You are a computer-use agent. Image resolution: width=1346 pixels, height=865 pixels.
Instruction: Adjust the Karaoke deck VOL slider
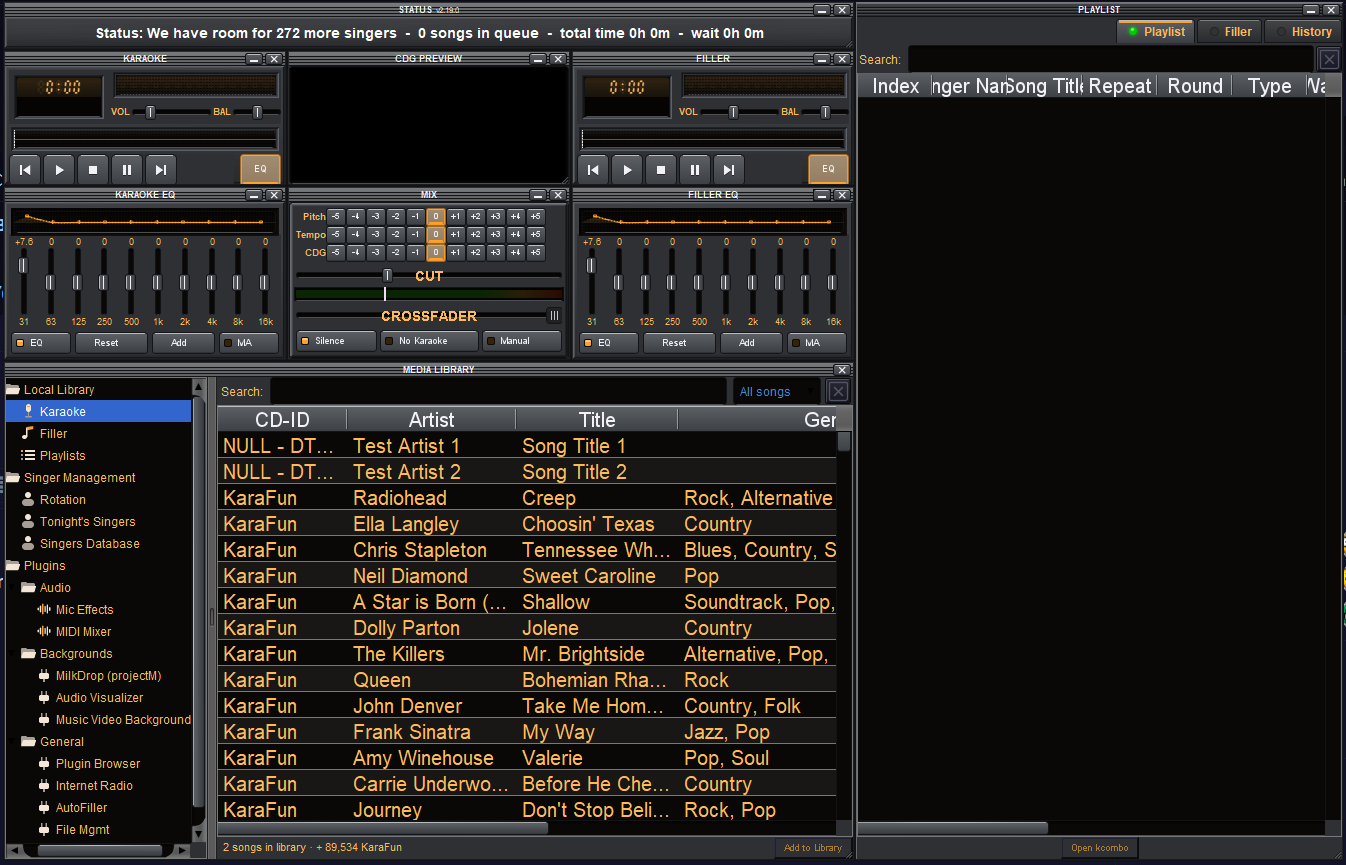(x=151, y=112)
